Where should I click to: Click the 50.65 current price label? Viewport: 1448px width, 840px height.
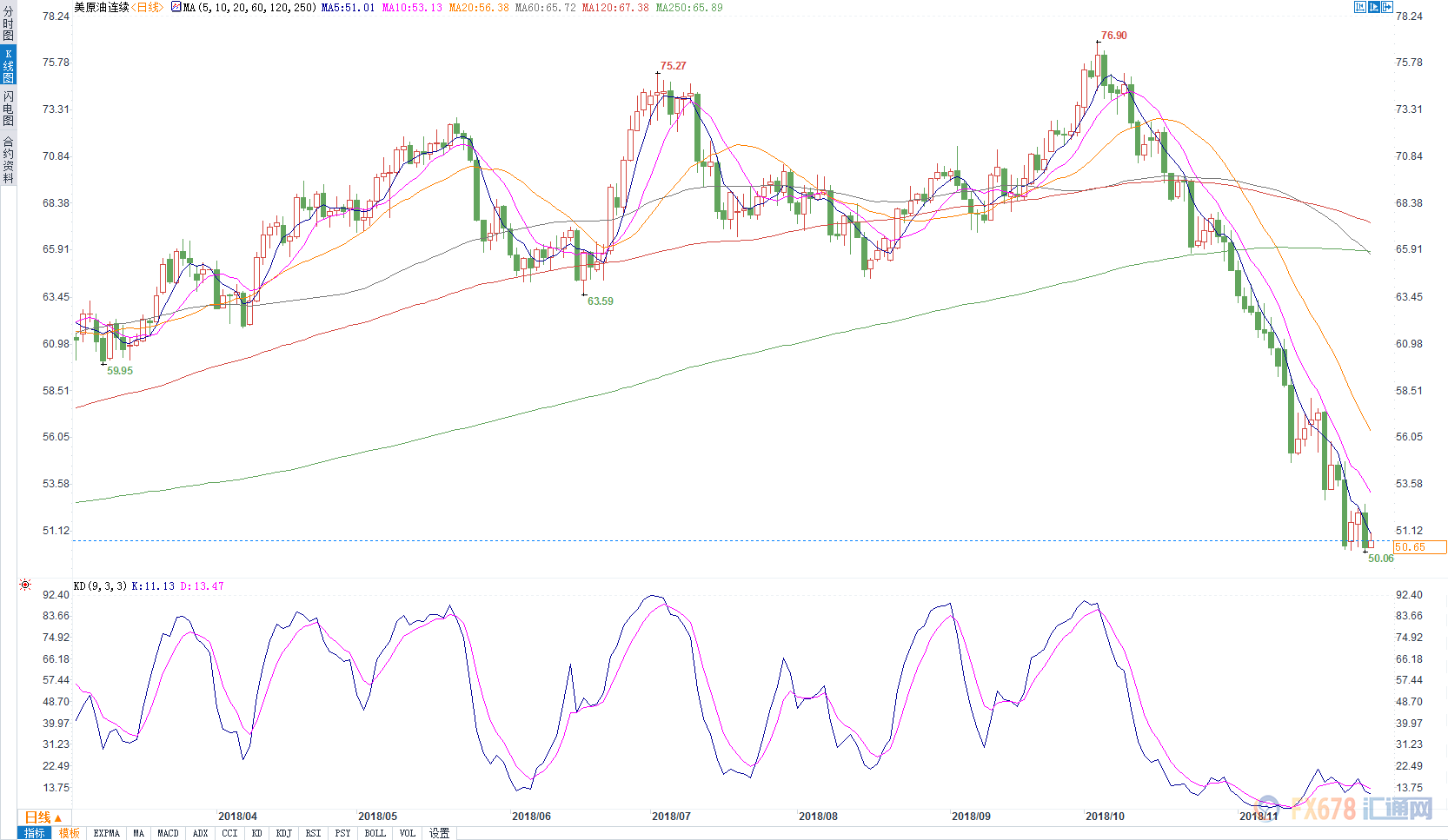(1419, 547)
